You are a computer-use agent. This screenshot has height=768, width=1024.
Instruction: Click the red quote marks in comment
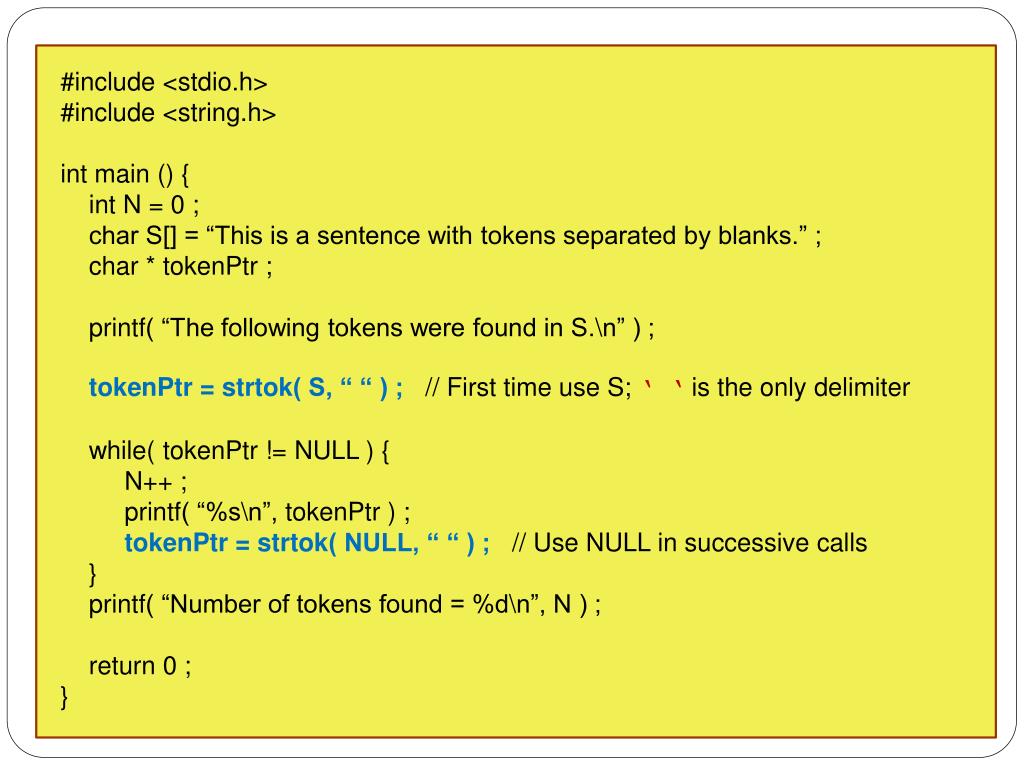coord(664,385)
